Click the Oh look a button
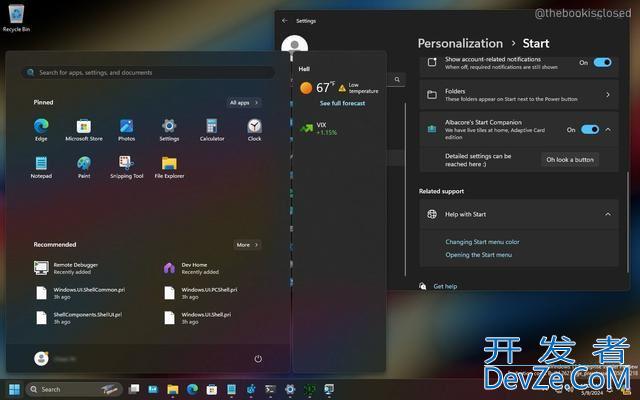640x400 pixels. pos(570,160)
